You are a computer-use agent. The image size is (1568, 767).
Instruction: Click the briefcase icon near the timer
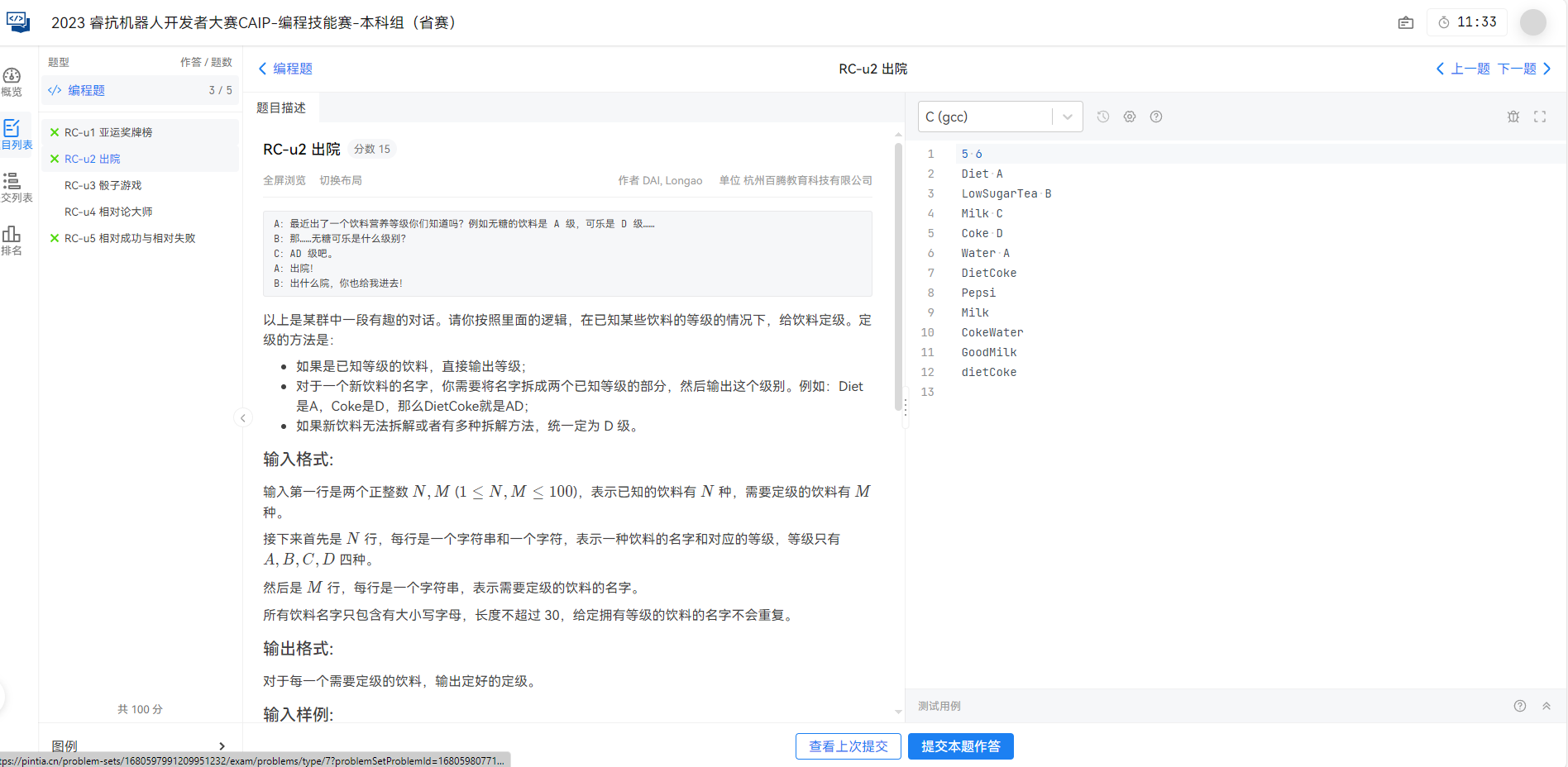tap(1405, 22)
